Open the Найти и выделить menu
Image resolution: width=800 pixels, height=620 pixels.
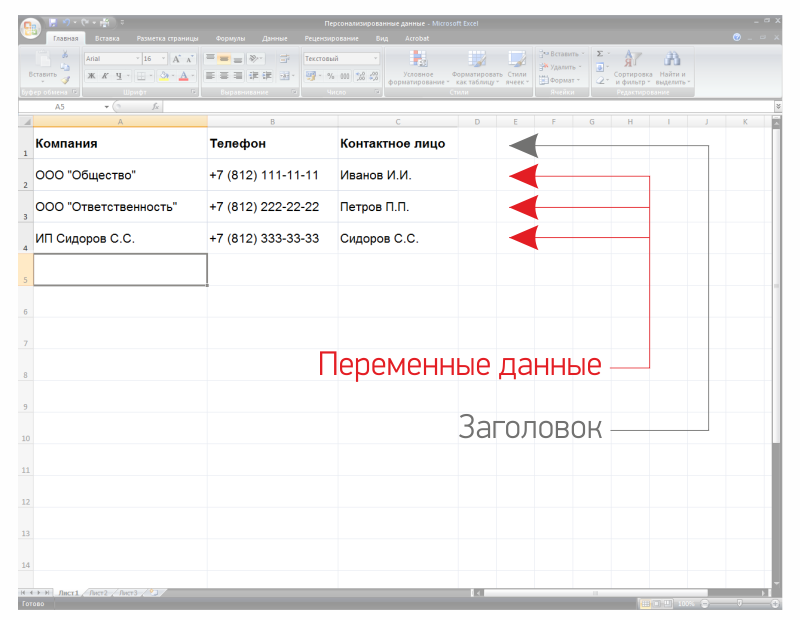point(672,67)
